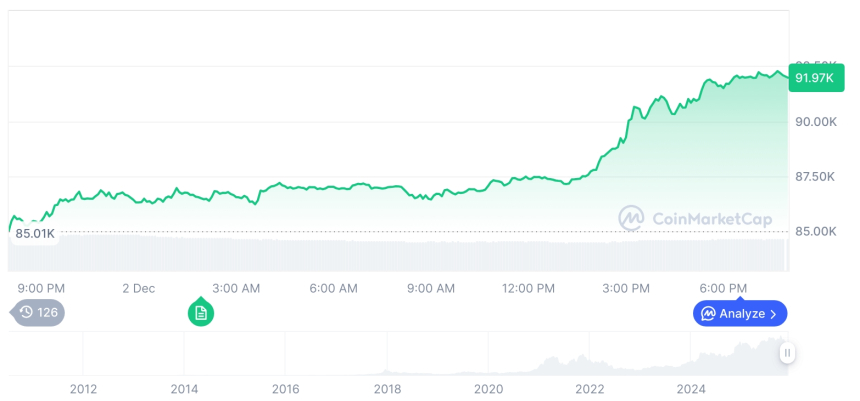Click the green news document marker

201,313
